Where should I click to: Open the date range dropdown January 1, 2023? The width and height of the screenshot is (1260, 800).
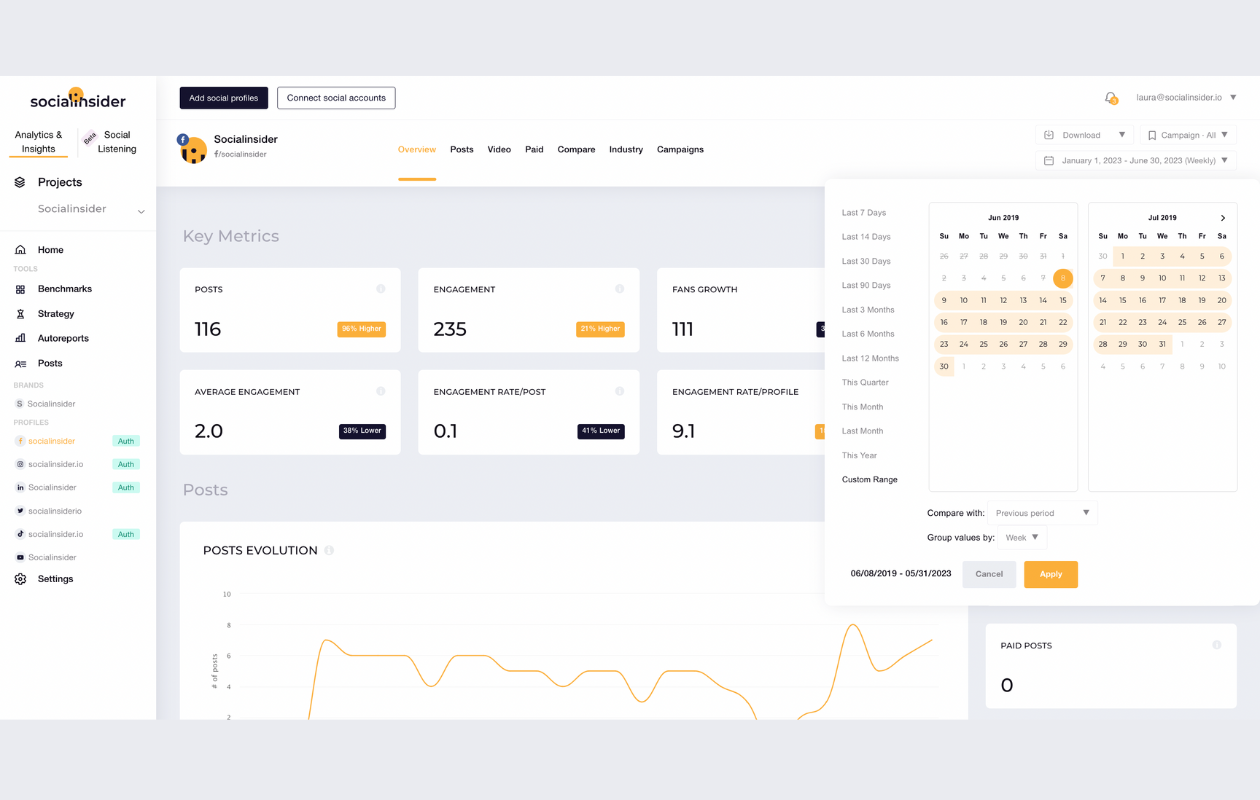click(x=1136, y=160)
